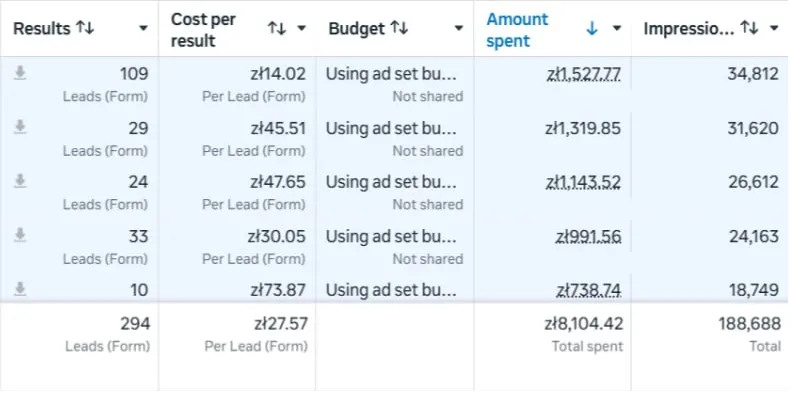Click the 18,749 impressions value
Screen dimensions: 791x394
[754, 290]
